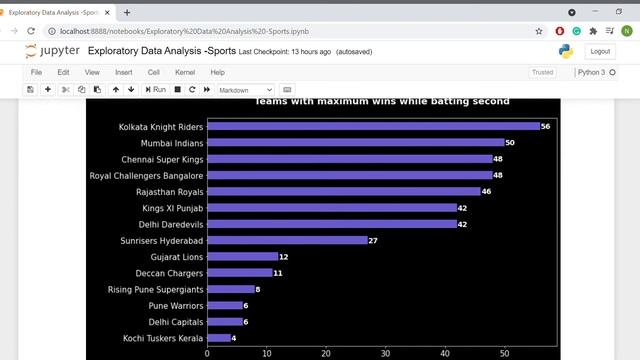Open the Edit menu

click(63, 72)
